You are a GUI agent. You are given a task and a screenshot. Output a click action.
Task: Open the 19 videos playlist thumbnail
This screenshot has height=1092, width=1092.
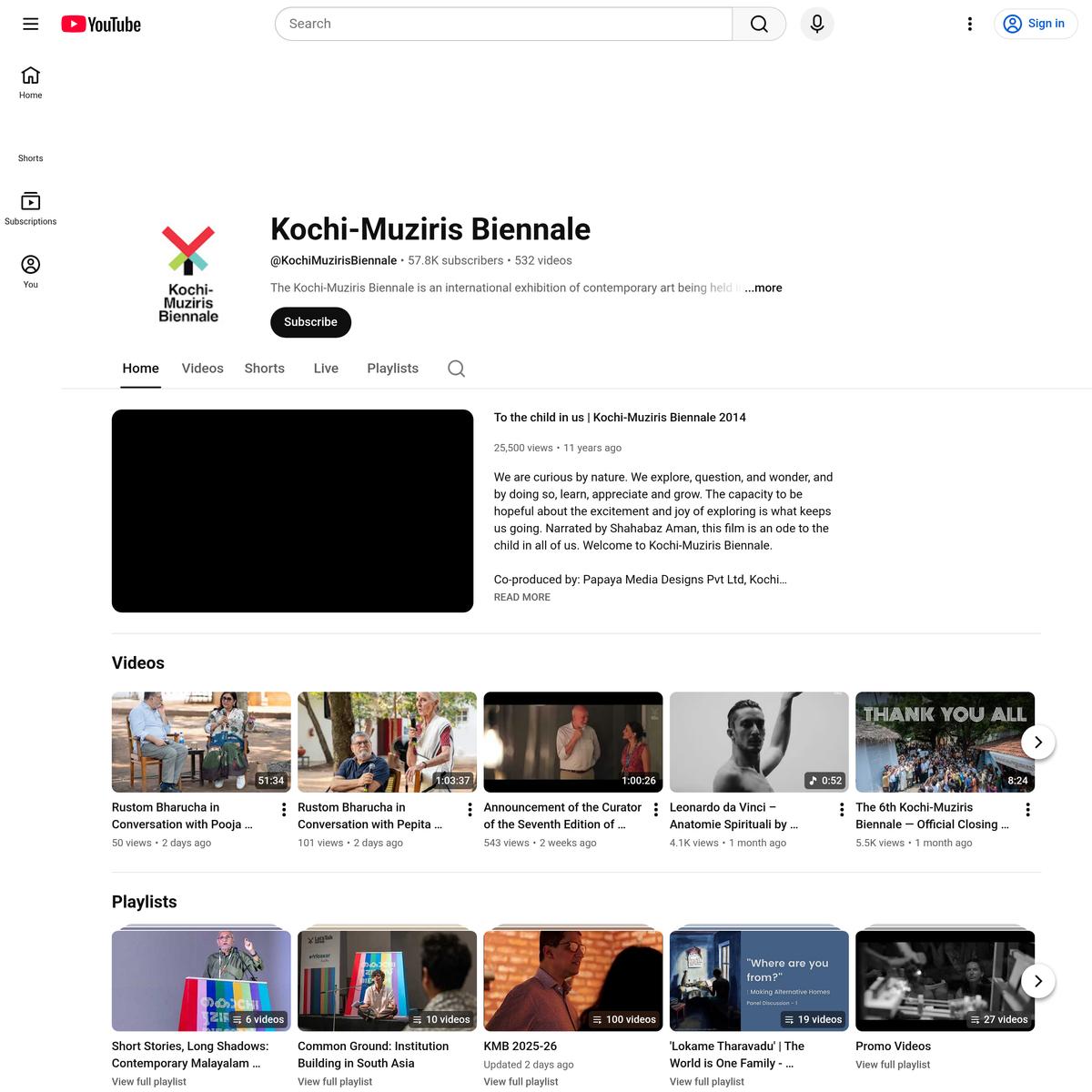[x=759, y=980]
